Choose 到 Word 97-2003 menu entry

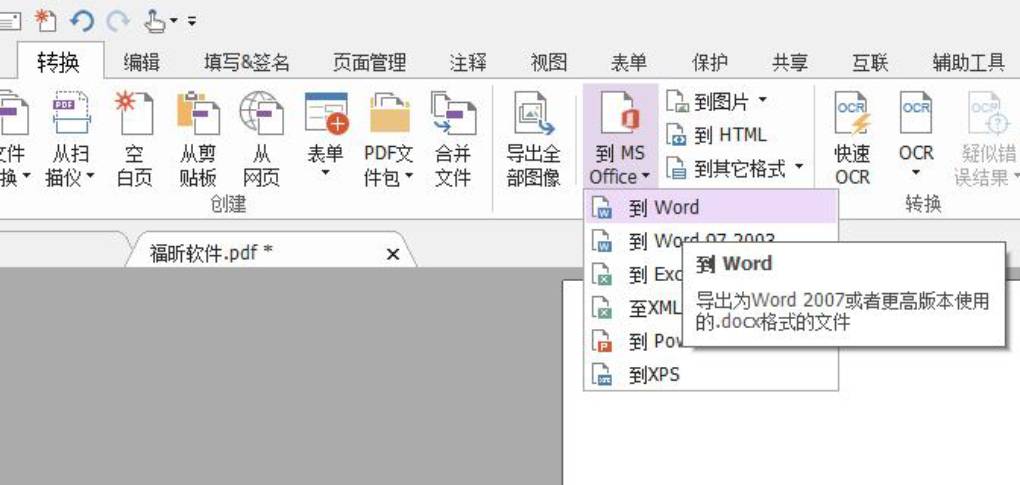[x=710, y=241]
